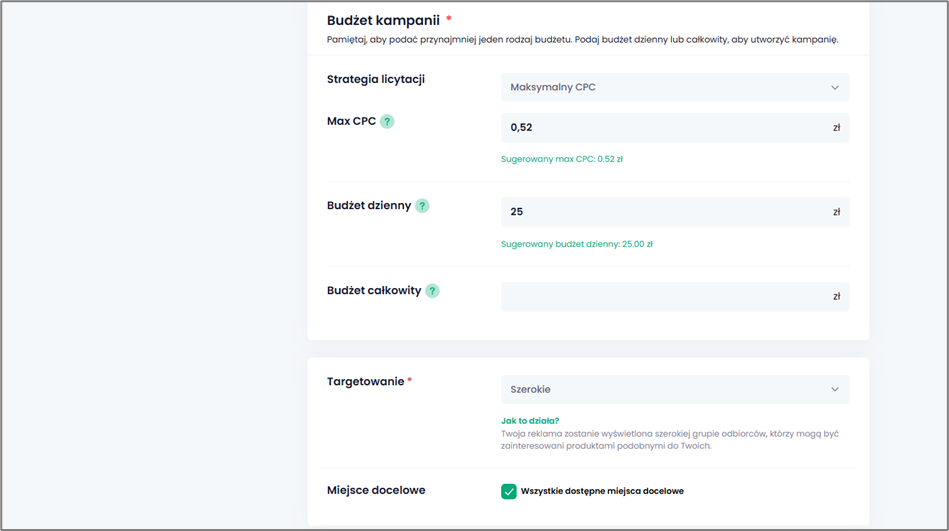Viewport: 949px width, 531px height.
Task: Click the zł suffix in Budżet dzienny field
Action: [x=836, y=212]
